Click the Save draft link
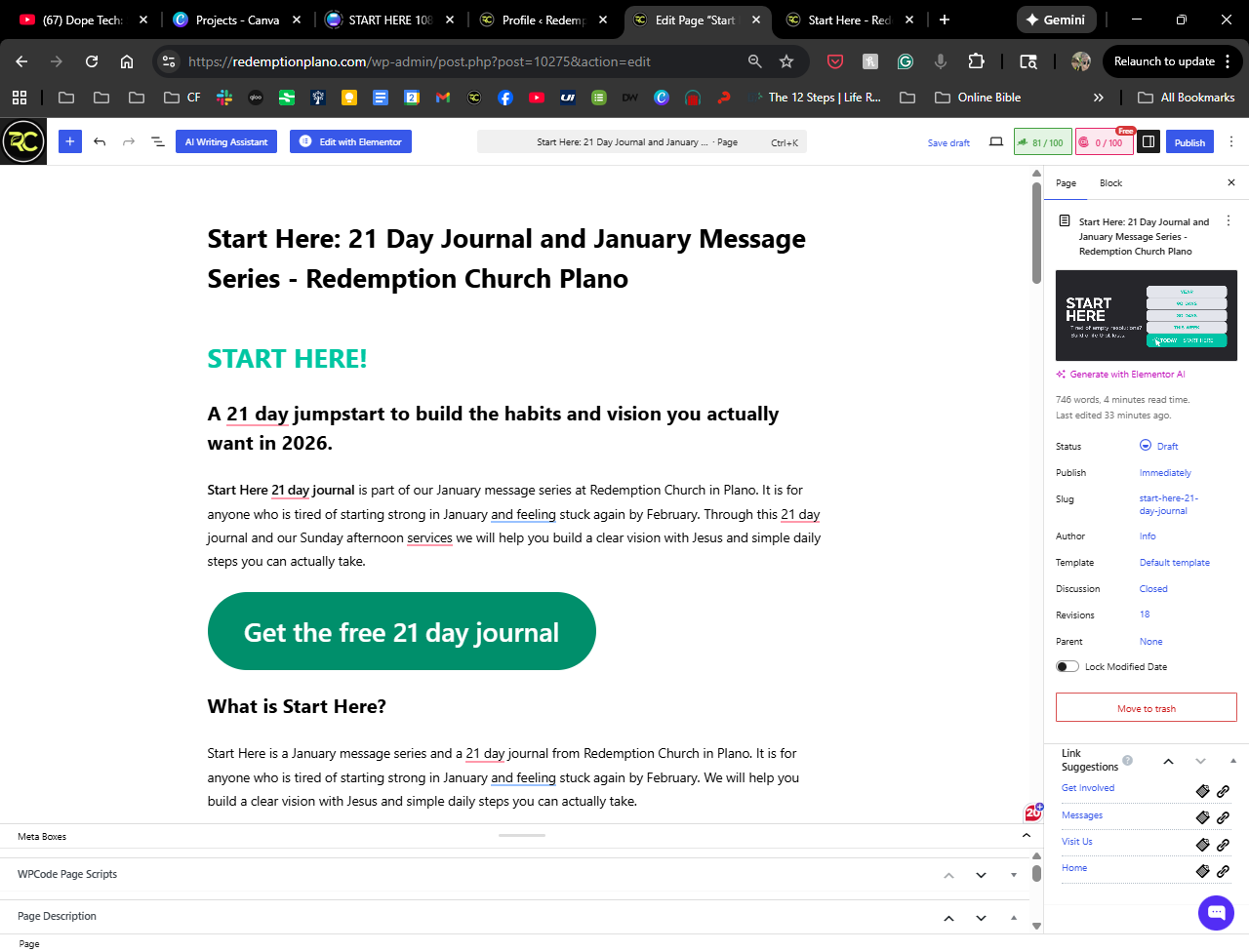This screenshot has width=1249, height=952. 947,143
